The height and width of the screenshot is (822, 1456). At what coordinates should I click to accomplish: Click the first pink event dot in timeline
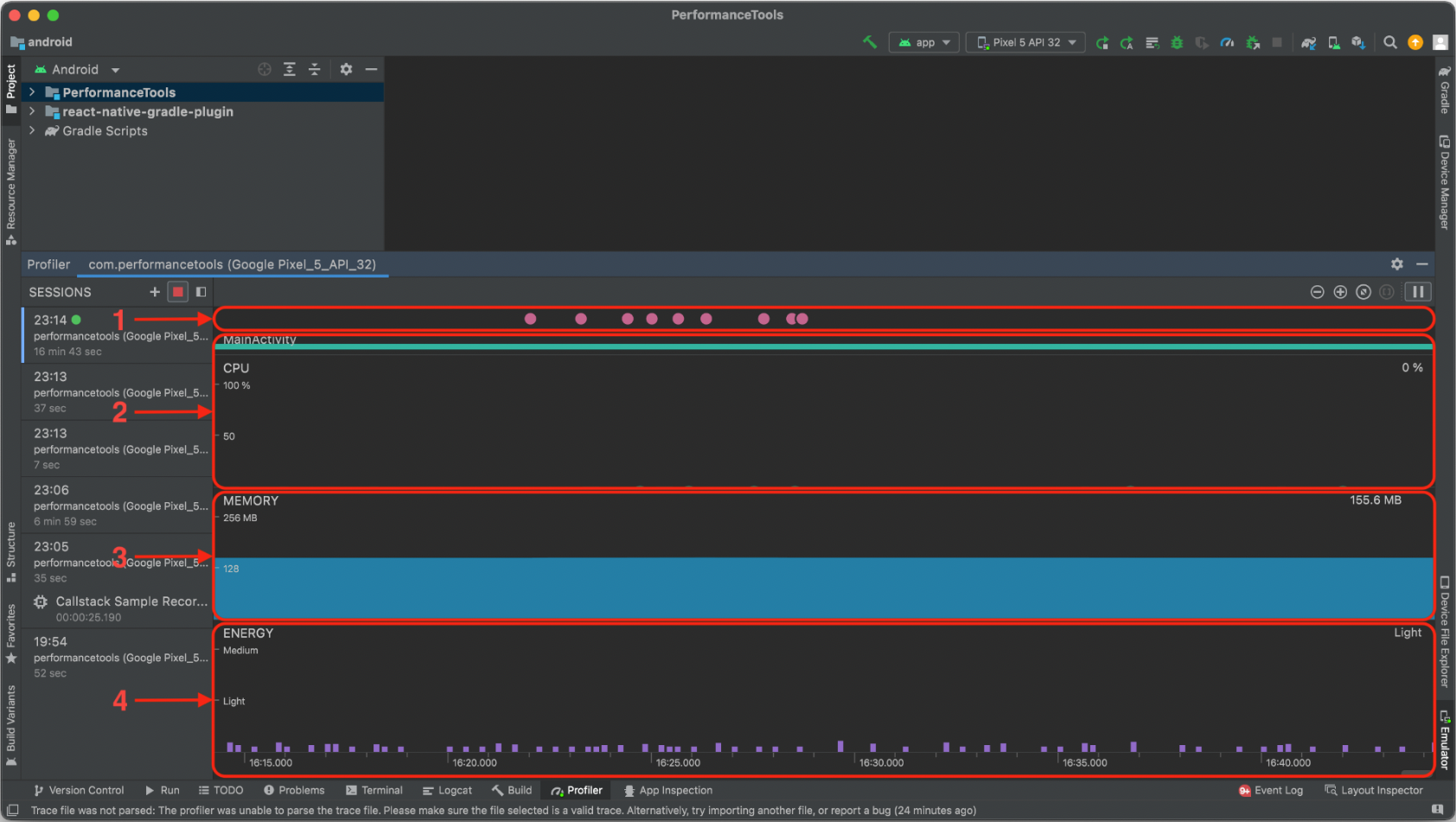coord(530,319)
